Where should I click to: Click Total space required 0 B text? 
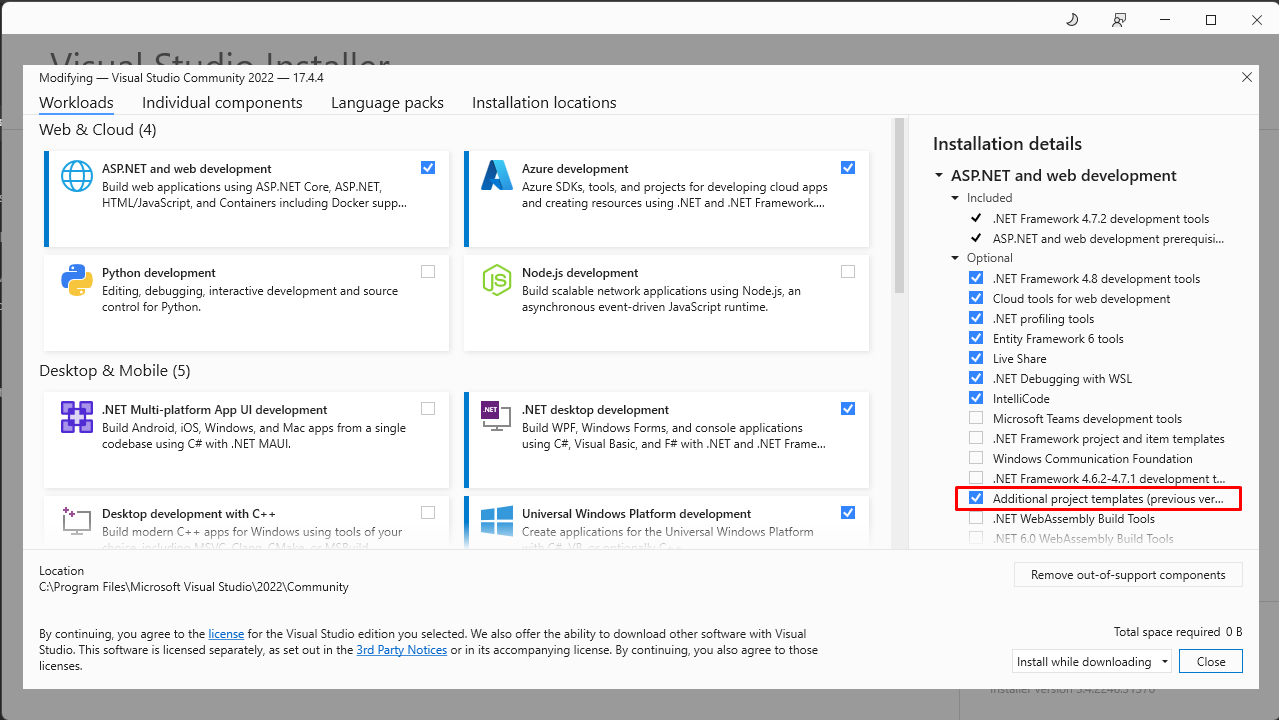point(1178,632)
